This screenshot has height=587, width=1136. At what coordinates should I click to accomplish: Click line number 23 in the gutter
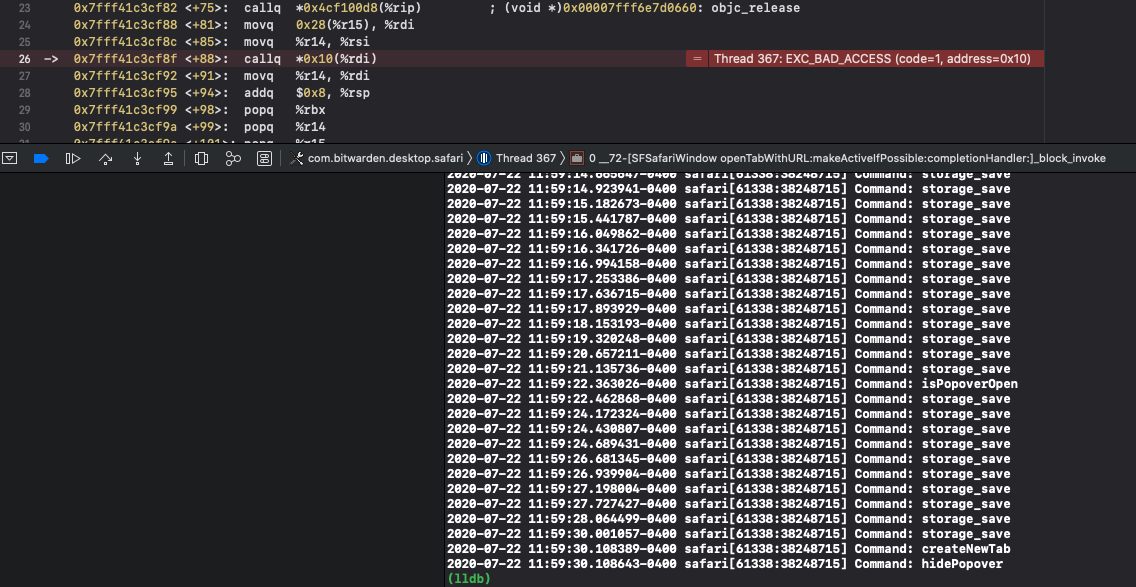(25, 8)
